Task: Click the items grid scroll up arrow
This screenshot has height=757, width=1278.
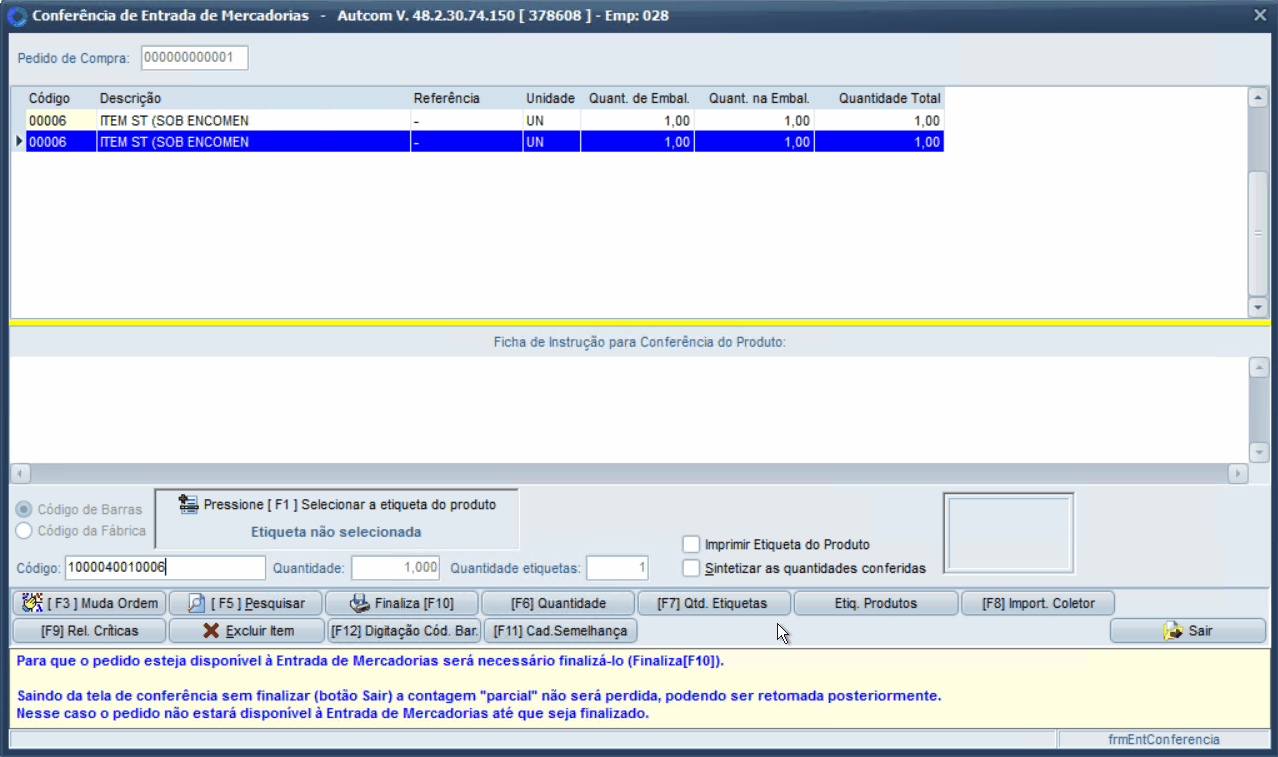Action: (1258, 97)
